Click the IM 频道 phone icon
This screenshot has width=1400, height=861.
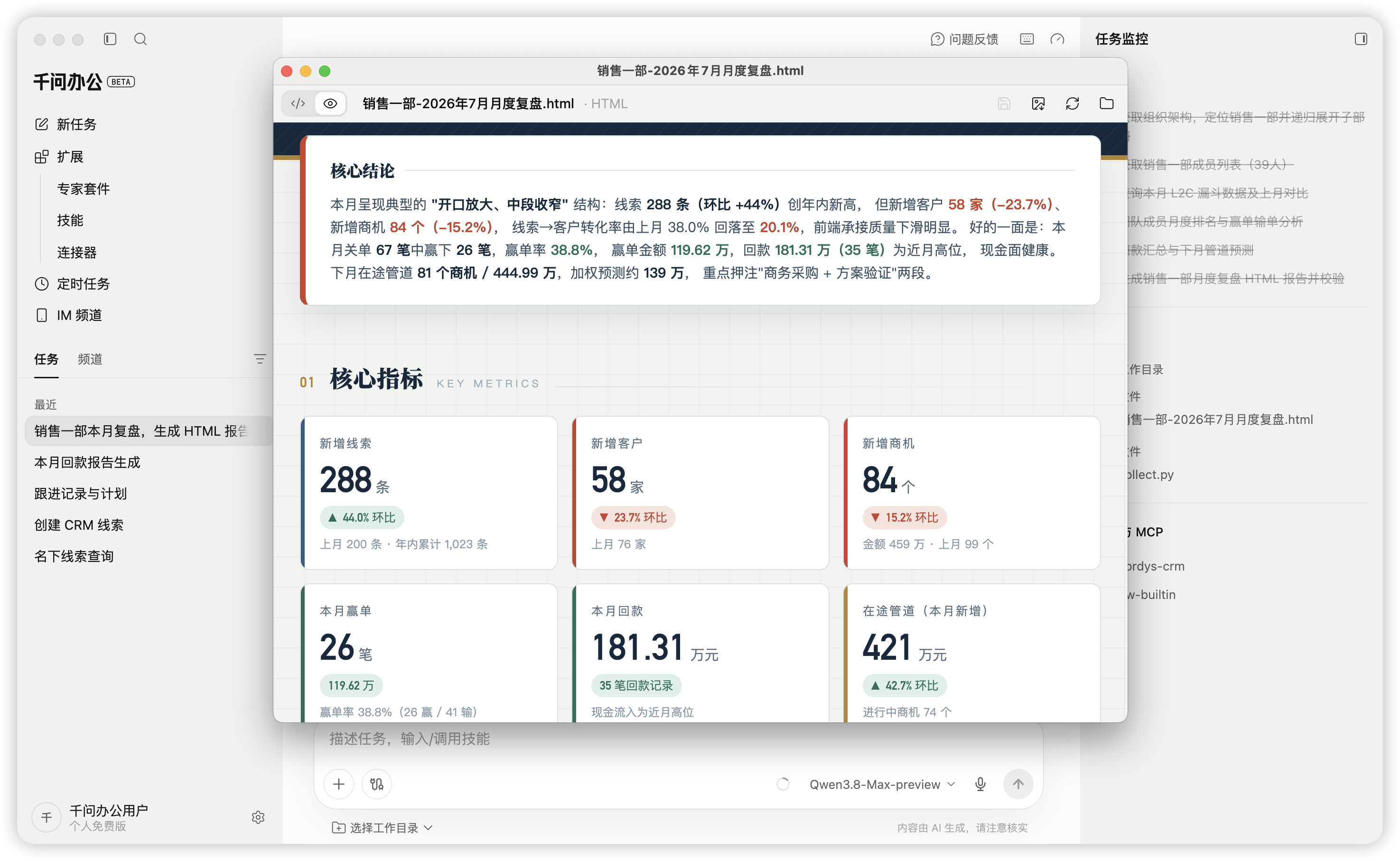click(x=42, y=315)
